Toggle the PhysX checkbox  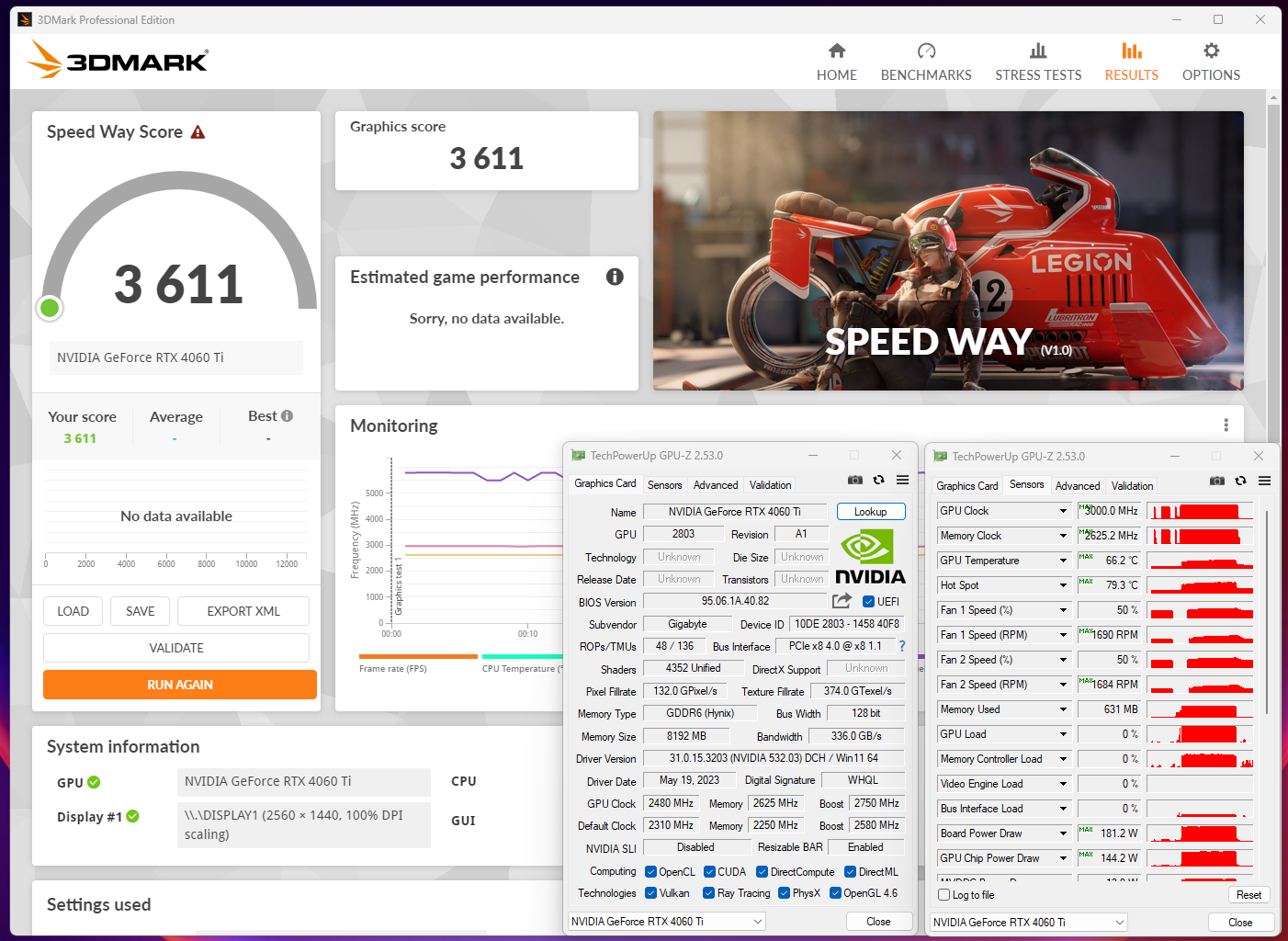[x=784, y=893]
